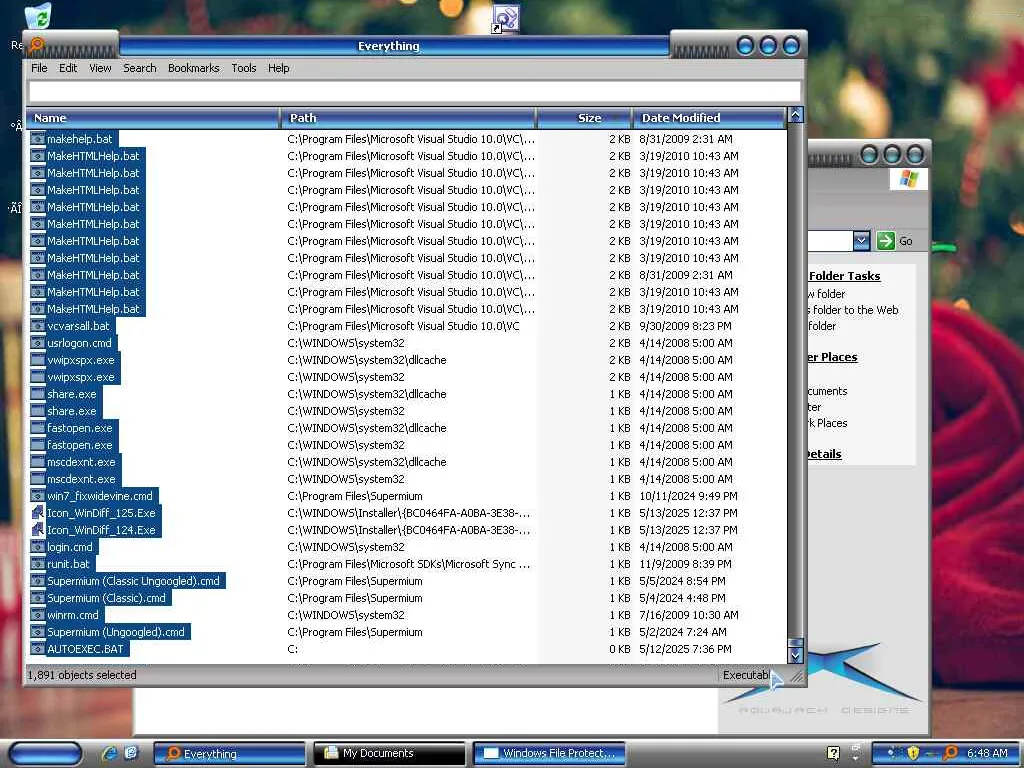
Task: Collapse the Folder Tasks panel header
Action: point(844,276)
